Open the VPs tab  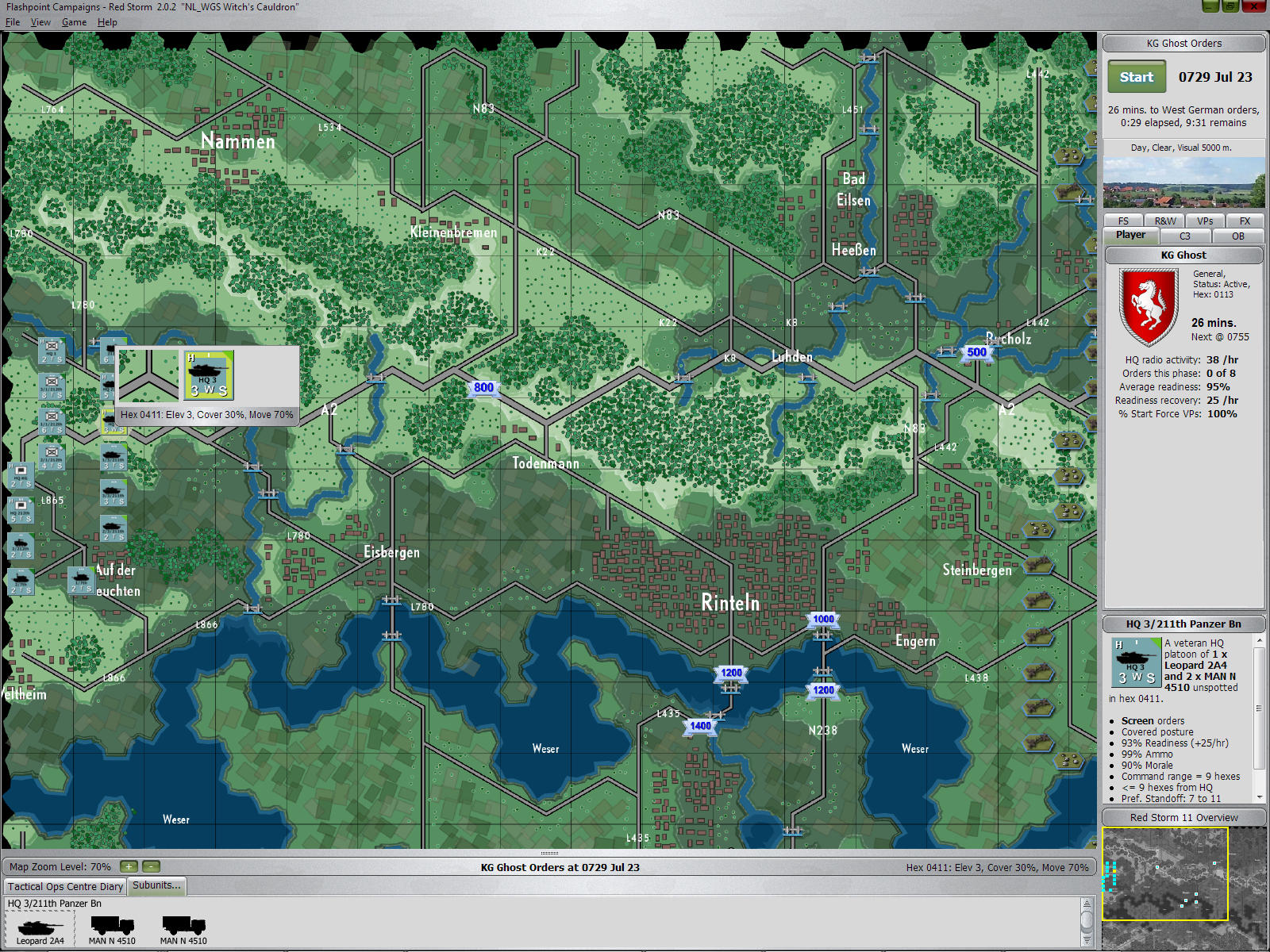point(1205,221)
